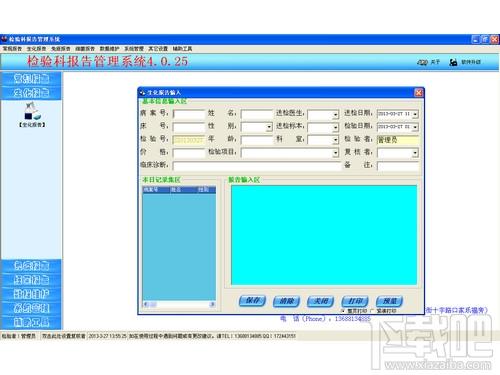Image resolution: width=500 pixels, height=375 pixels.
Task: Click the 软件升级 icon in header
Action: pyautogui.click(x=453, y=62)
